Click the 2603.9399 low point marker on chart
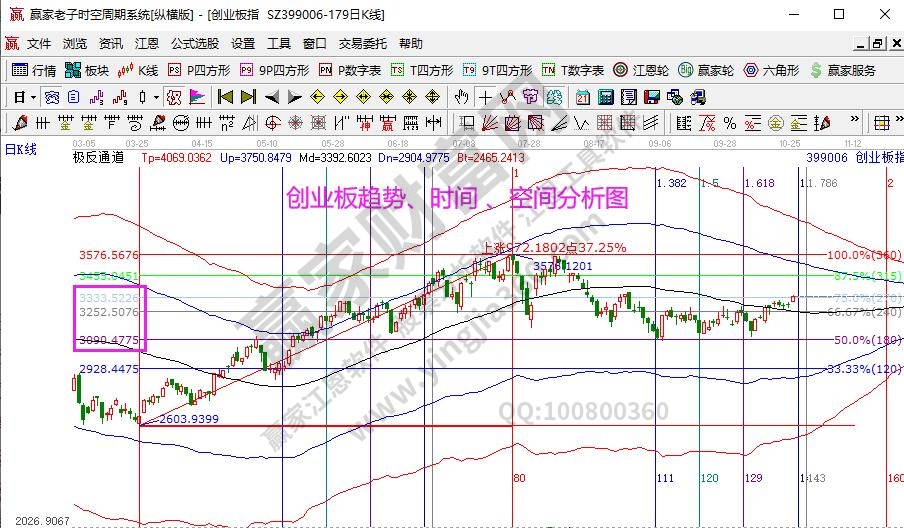The width and height of the screenshot is (904, 528). click(187, 418)
